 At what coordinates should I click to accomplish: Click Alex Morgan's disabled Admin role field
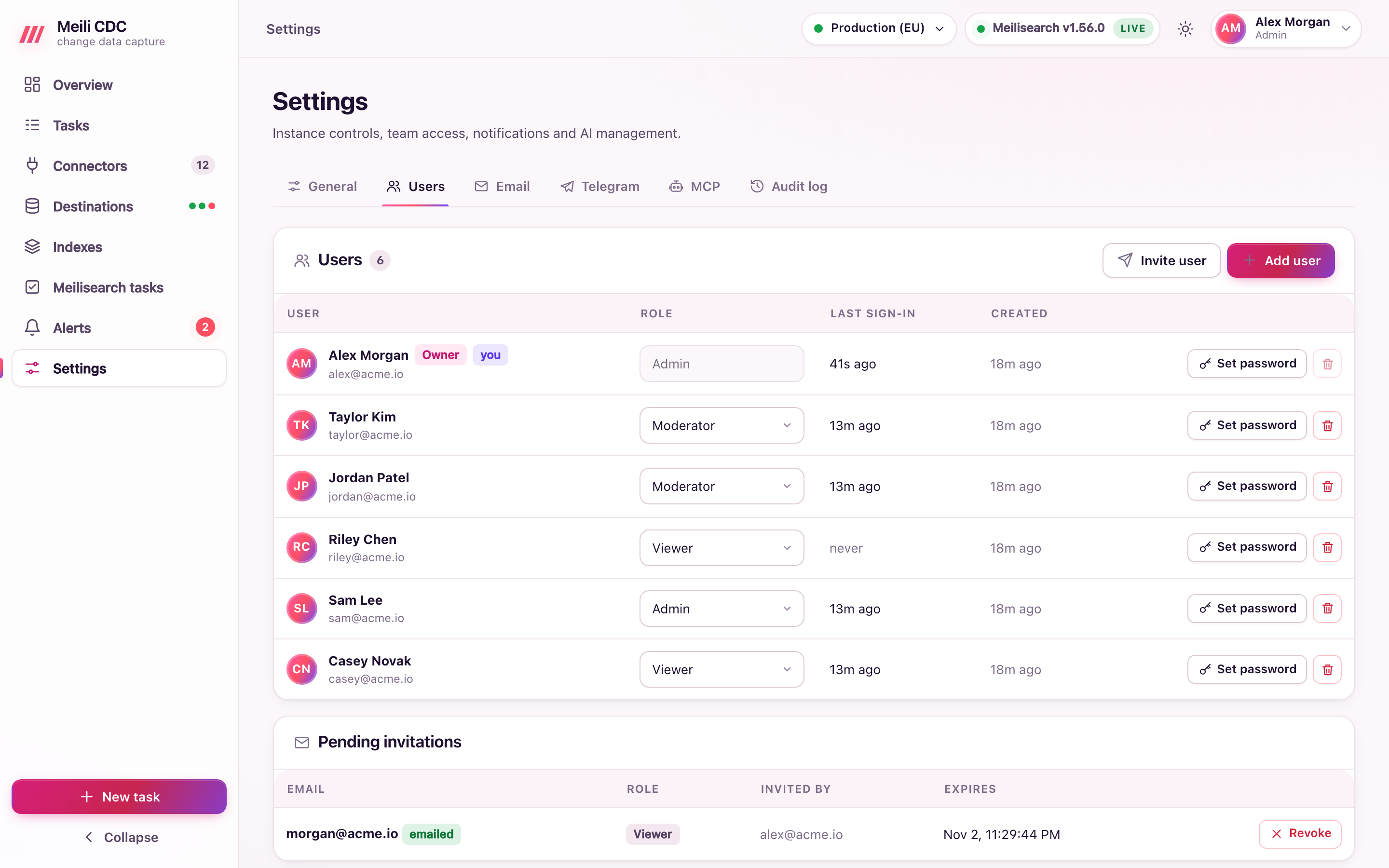(722, 364)
